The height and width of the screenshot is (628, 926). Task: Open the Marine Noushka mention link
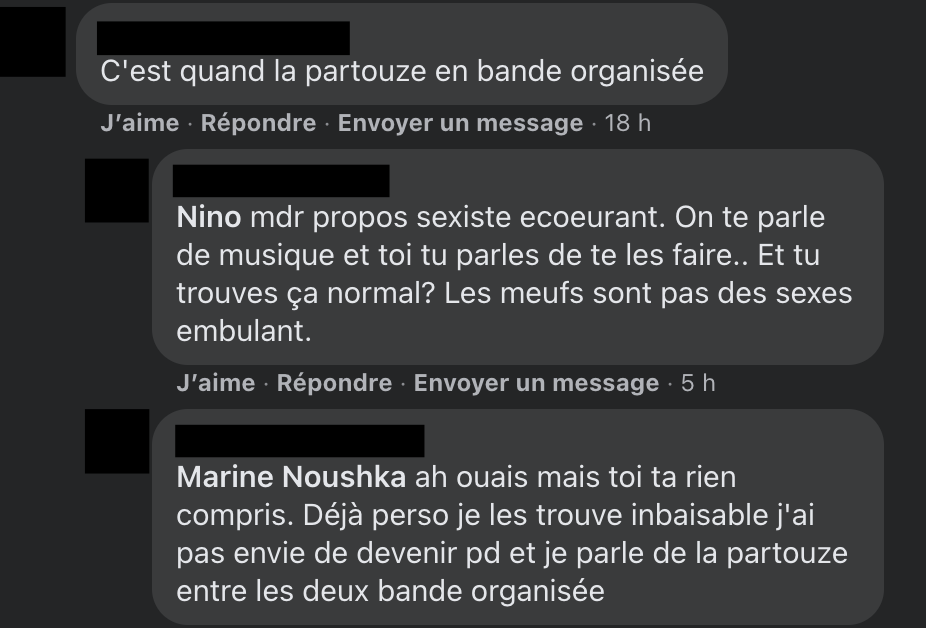(291, 477)
